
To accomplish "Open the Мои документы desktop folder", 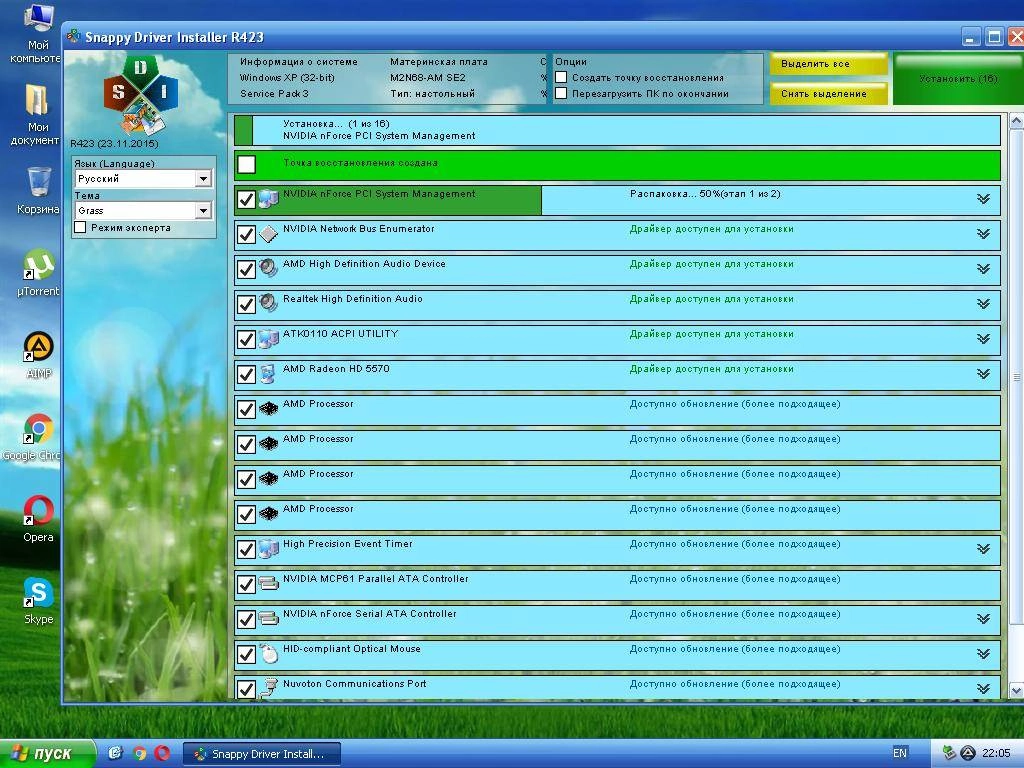I will [36, 116].
